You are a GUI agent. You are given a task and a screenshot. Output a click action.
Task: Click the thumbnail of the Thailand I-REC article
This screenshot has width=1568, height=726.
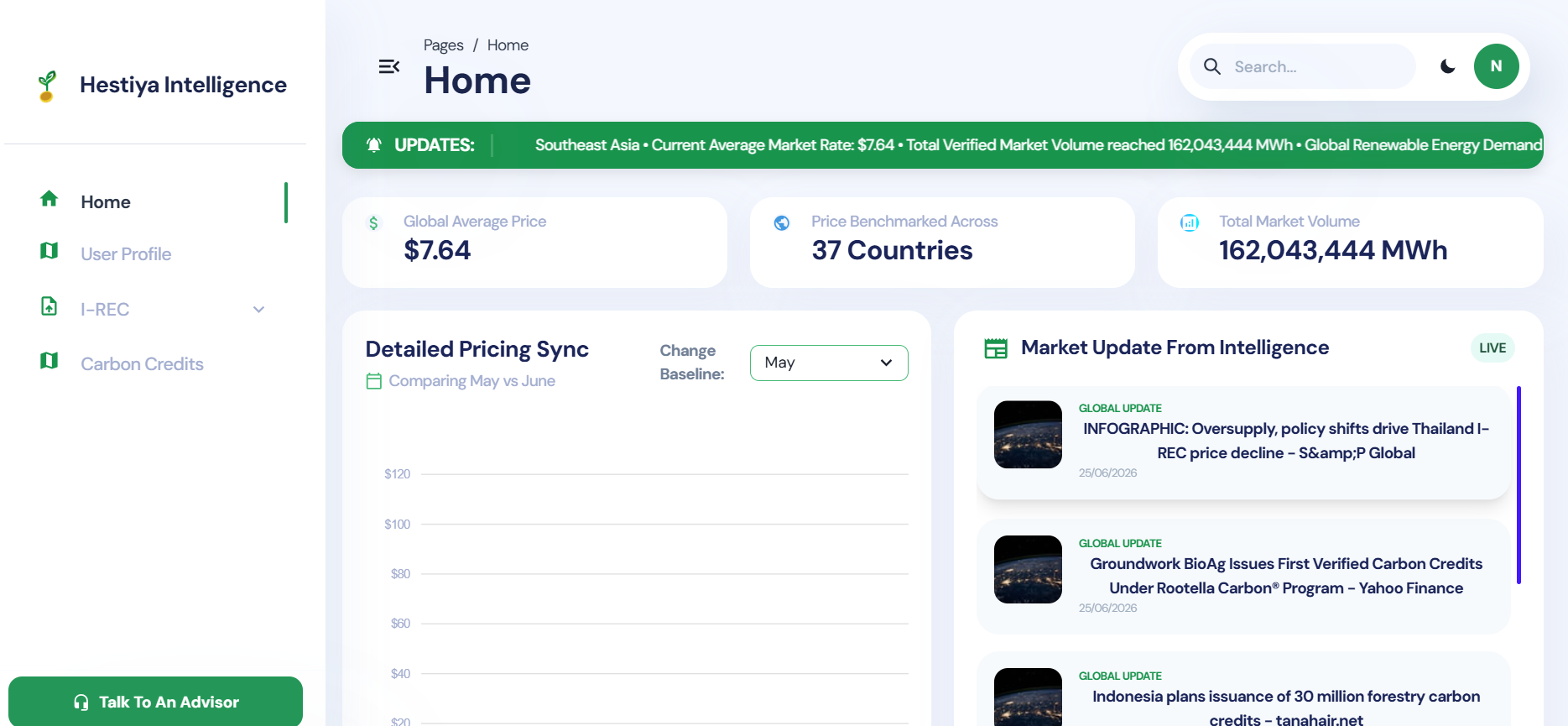[1028, 435]
